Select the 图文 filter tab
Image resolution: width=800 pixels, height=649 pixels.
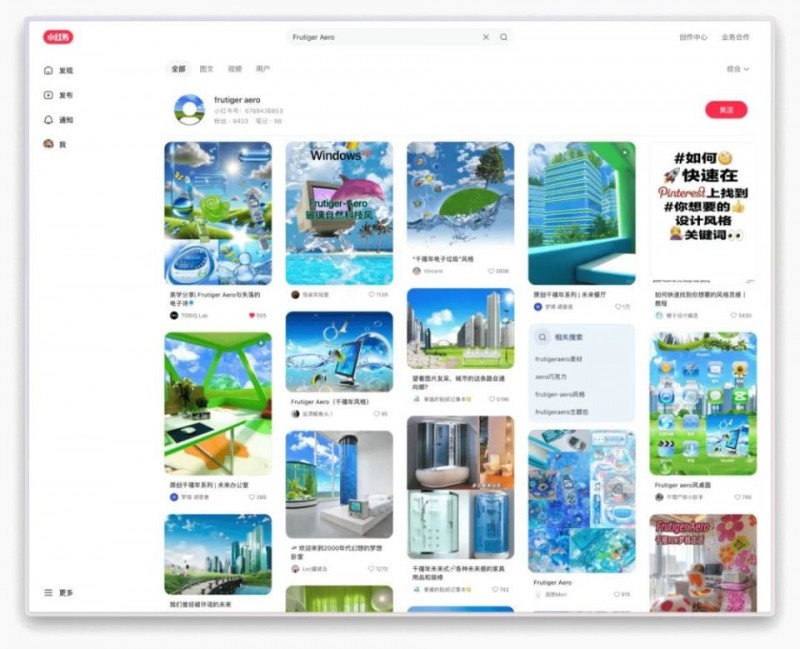tap(207, 69)
